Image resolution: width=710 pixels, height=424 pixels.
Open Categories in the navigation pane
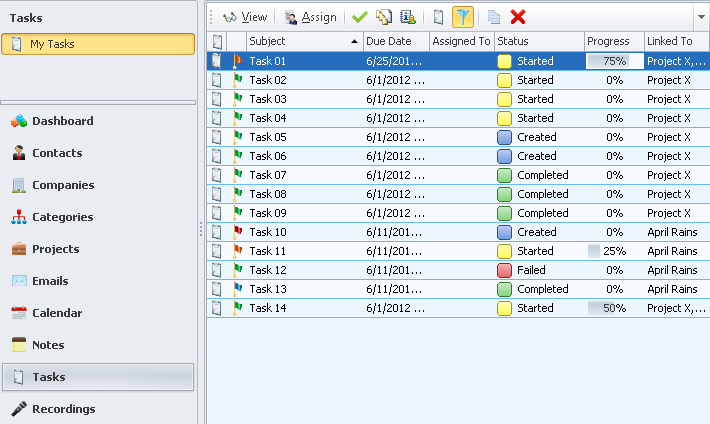point(62,217)
